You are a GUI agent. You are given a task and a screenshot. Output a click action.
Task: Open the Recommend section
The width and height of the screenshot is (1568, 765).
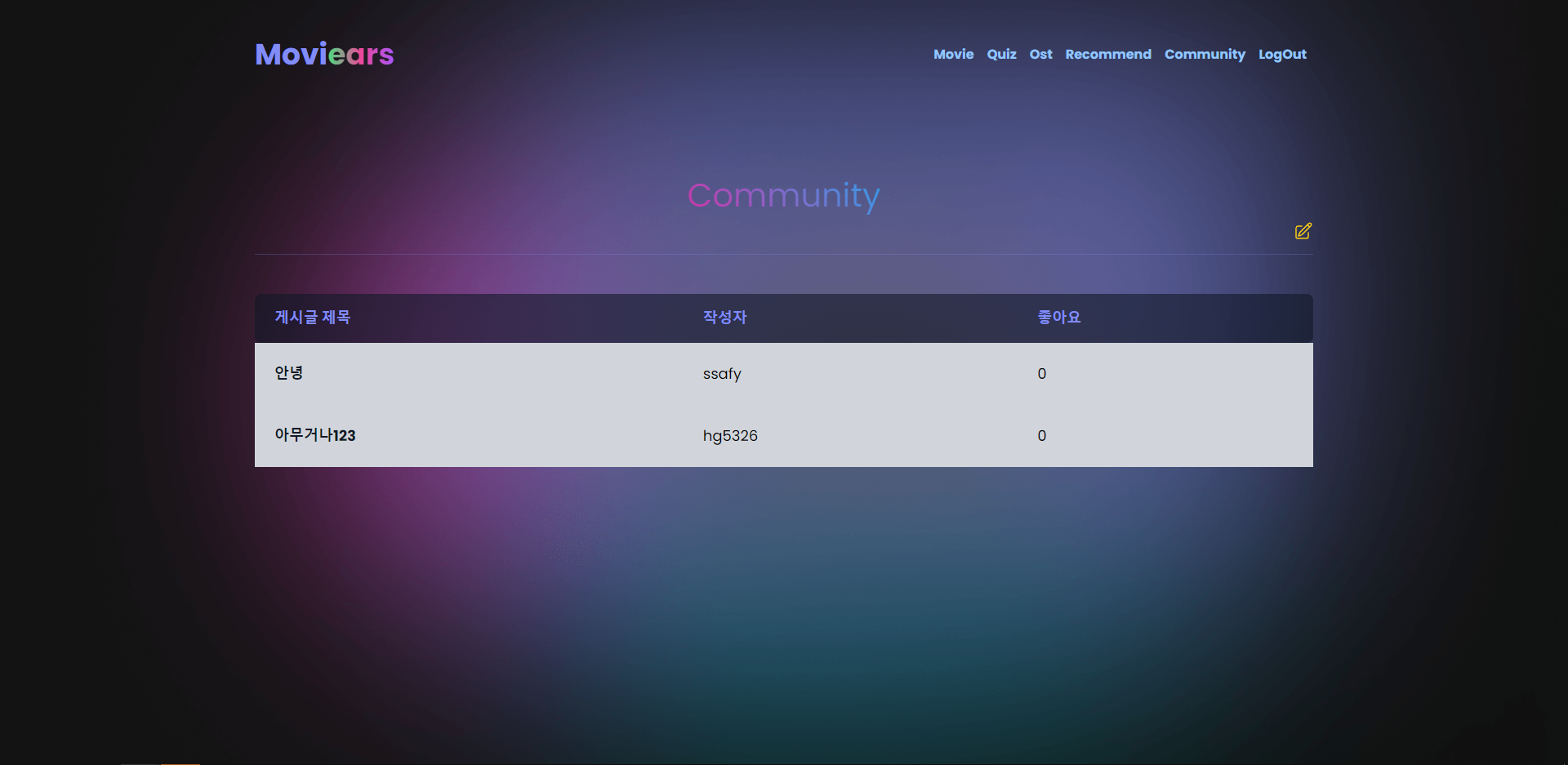coord(1108,54)
